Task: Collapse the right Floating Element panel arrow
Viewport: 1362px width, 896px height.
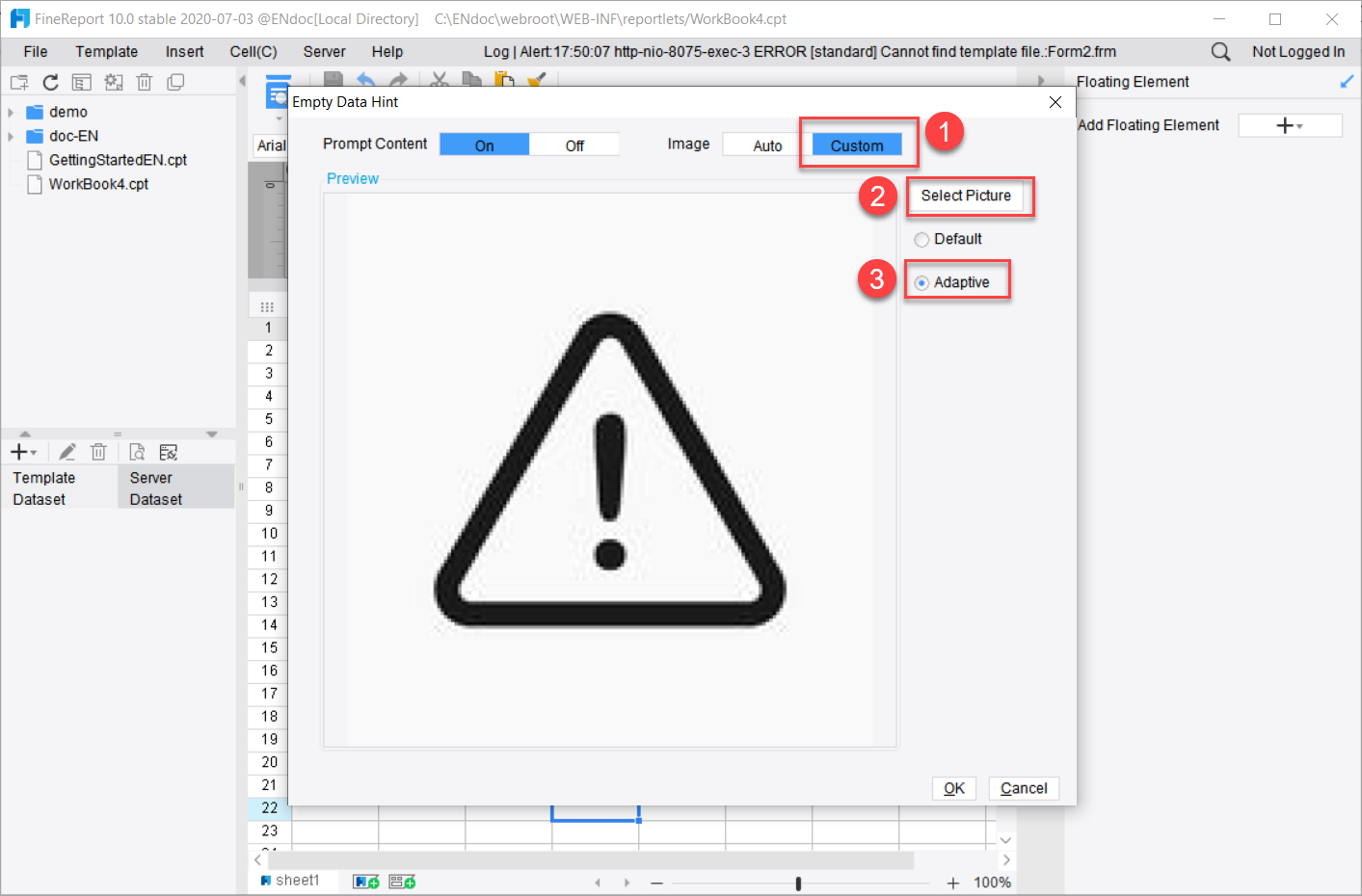Action: tap(1041, 81)
